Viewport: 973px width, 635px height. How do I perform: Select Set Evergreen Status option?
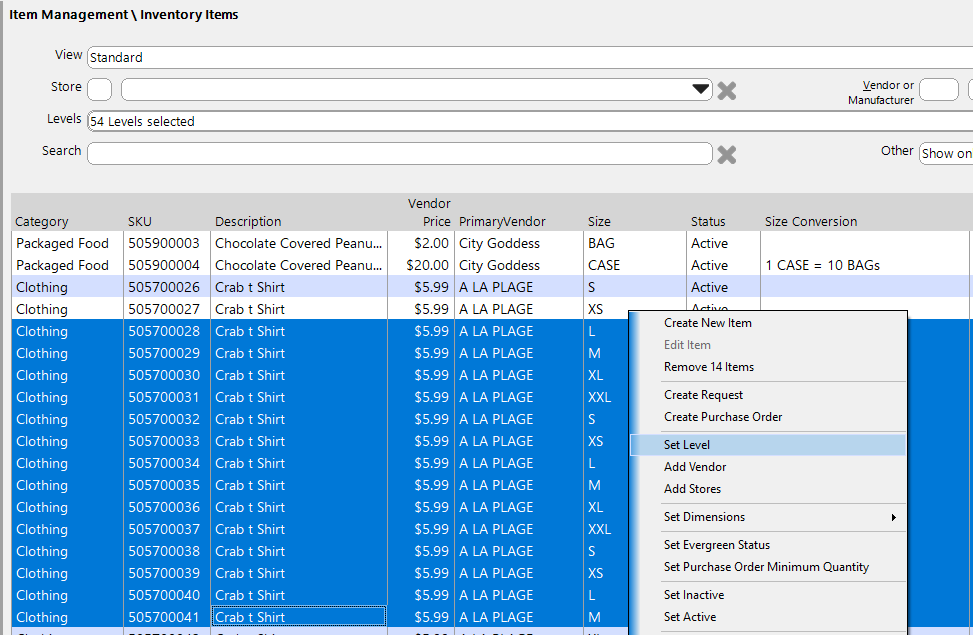point(716,545)
